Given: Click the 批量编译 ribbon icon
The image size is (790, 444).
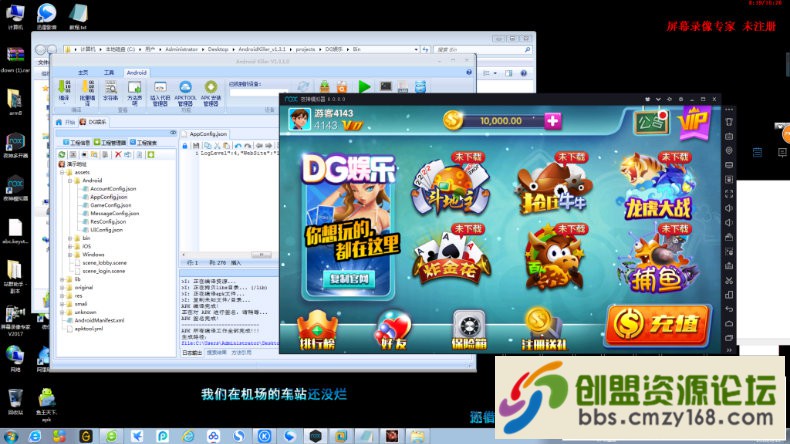Looking at the screenshot, I should 87,92.
